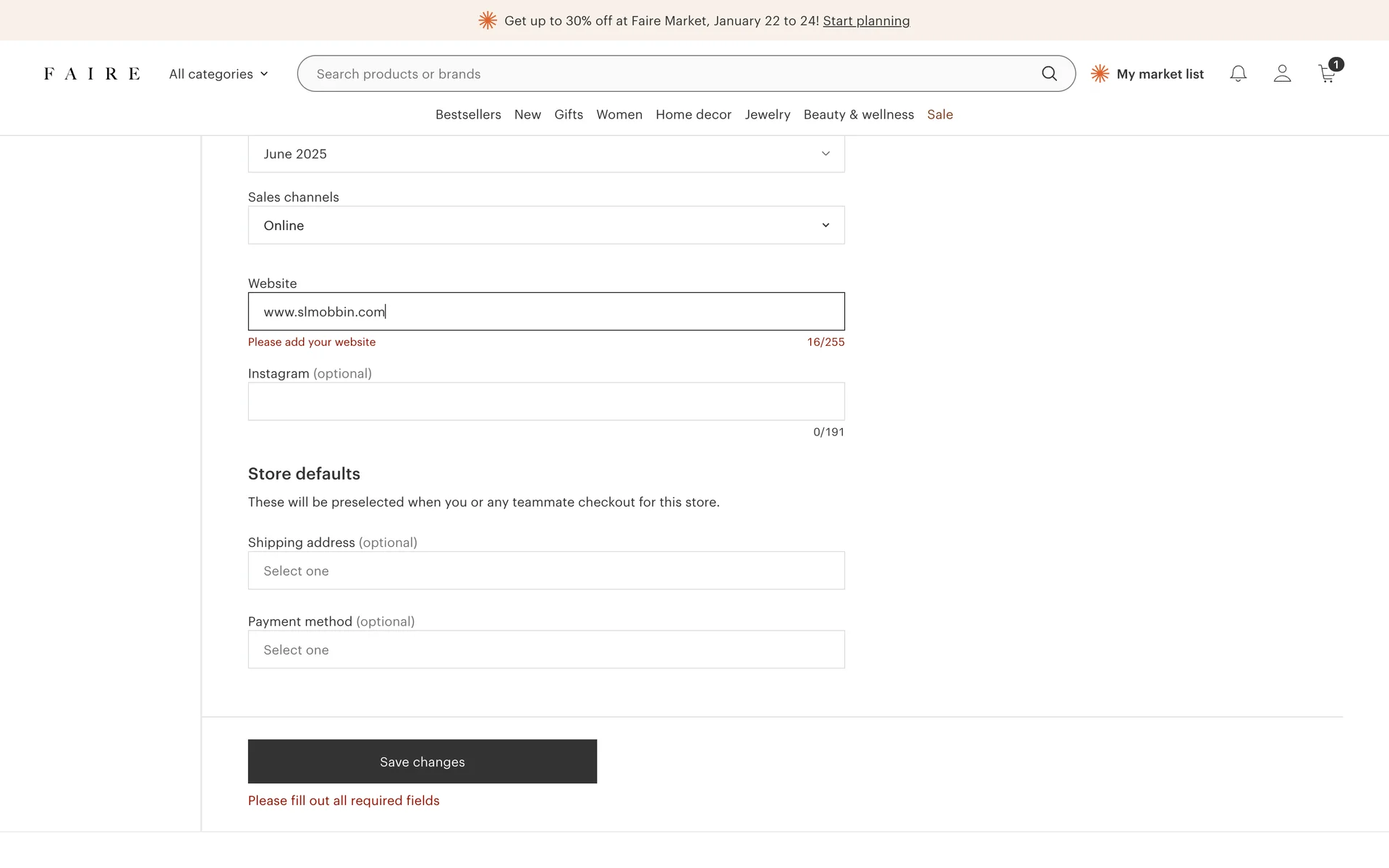Expand the All categories menu
The height and width of the screenshot is (868, 1389).
(x=218, y=74)
